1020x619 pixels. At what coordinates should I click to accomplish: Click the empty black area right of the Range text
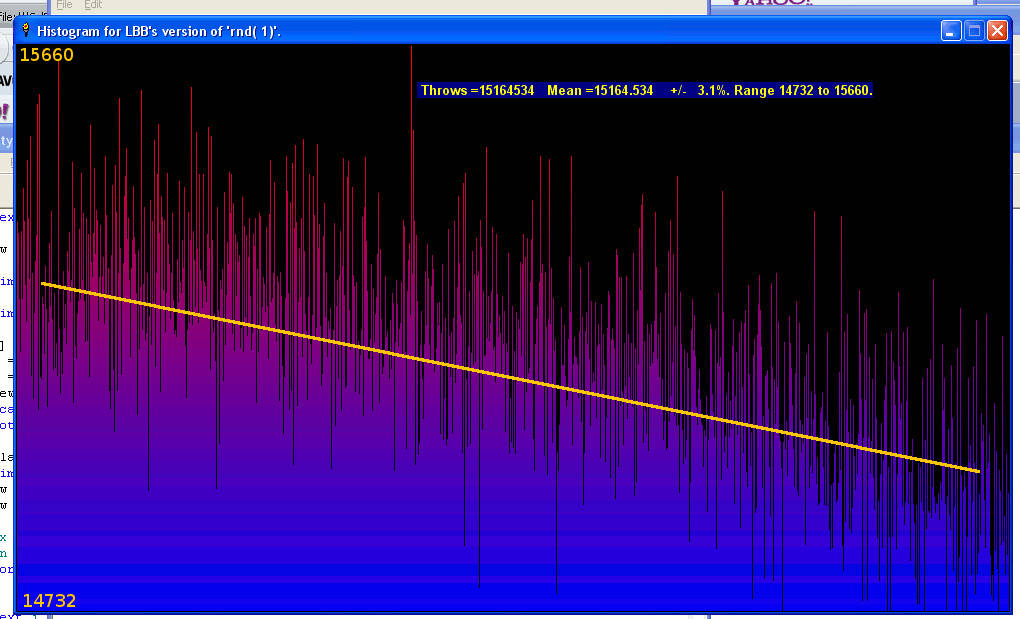(940, 91)
